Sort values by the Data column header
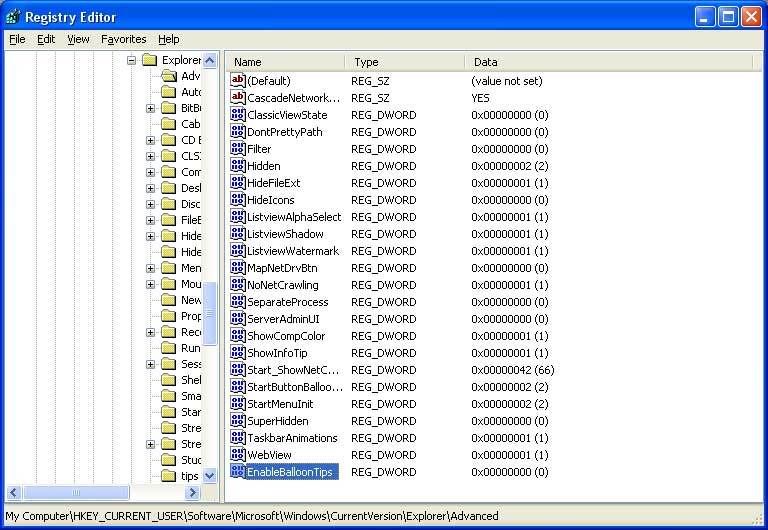The image size is (768, 530). [608, 62]
